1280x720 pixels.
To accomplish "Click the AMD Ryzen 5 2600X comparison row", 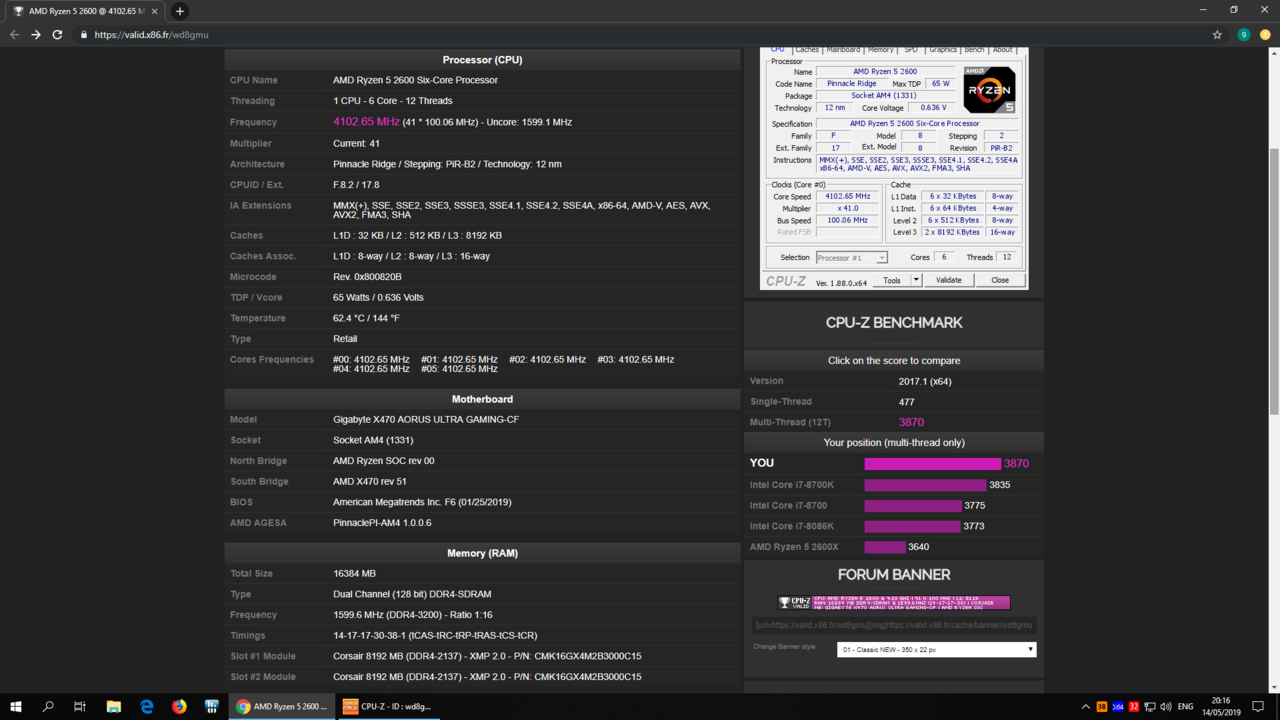I will [894, 547].
